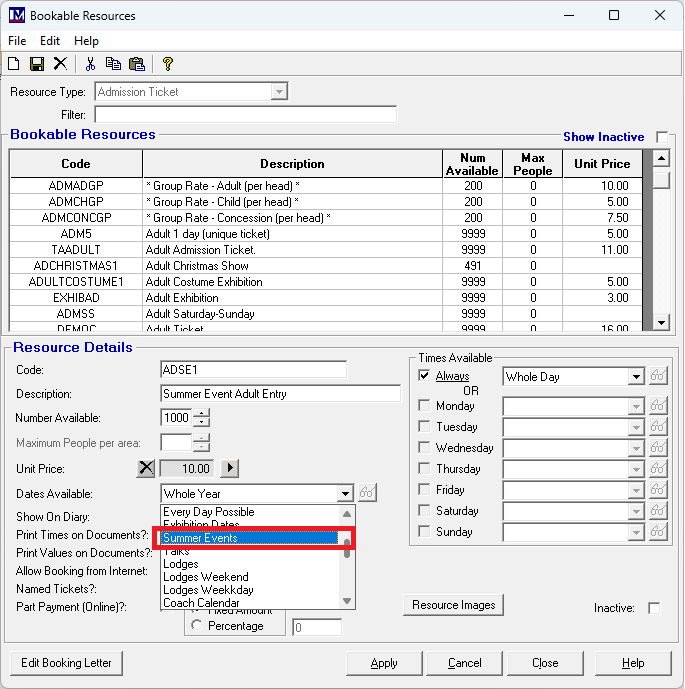The width and height of the screenshot is (685, 689).
Task: Open the Edit menu
Action: pos(50,41)
